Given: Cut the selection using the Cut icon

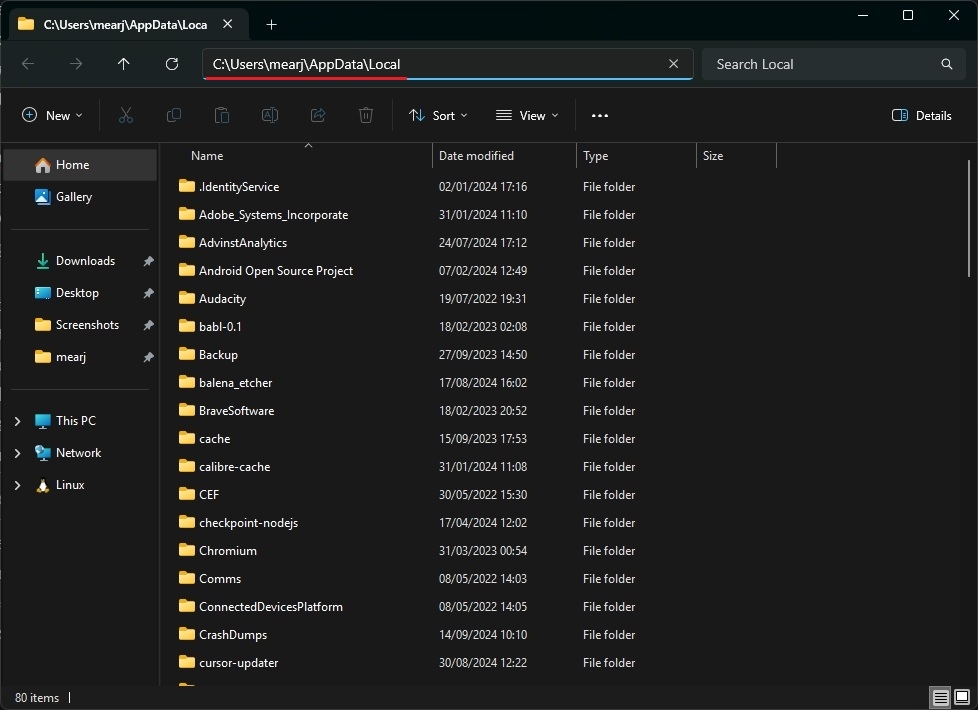Looking at the screenshot, I should coord(126,115).
